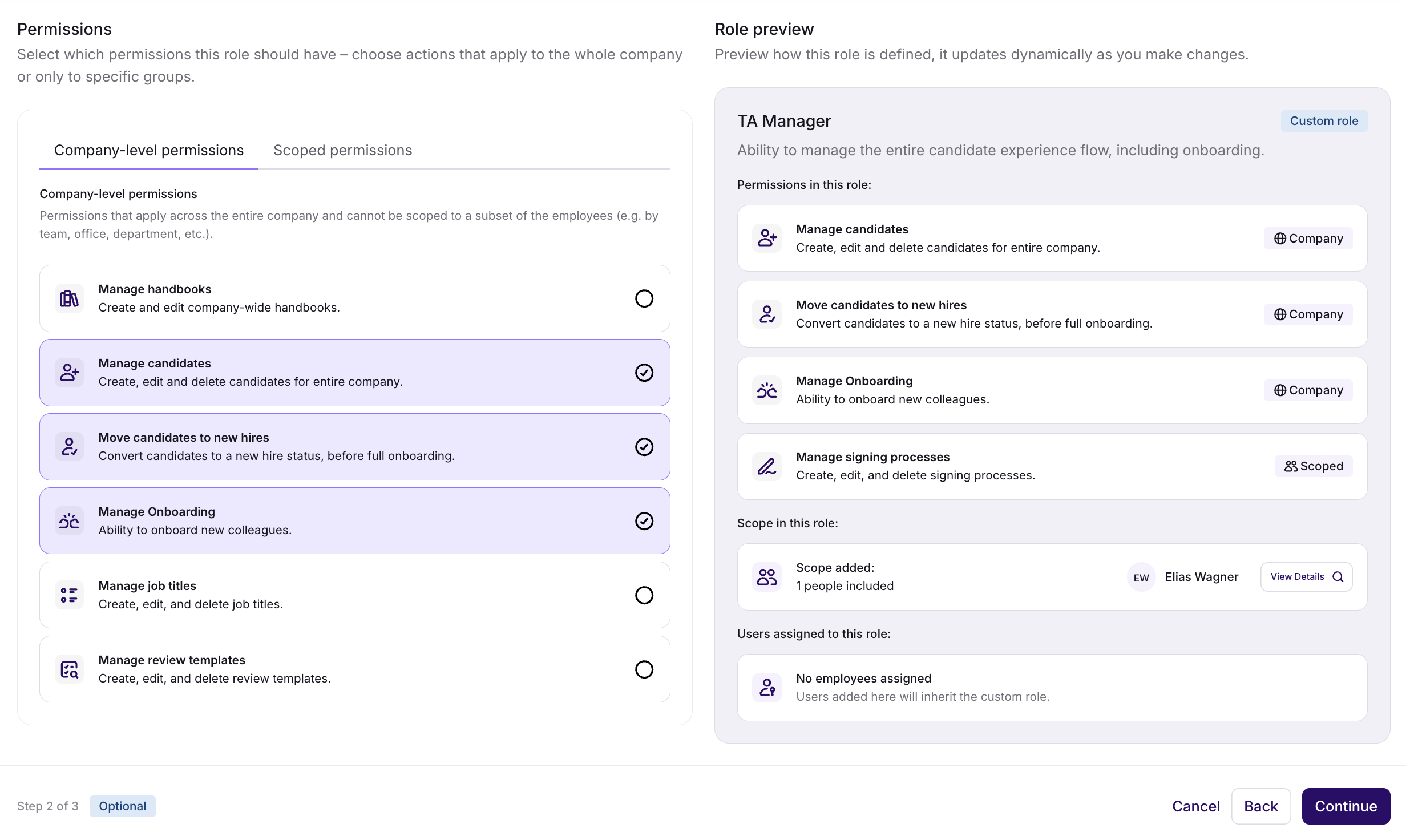Turn on Manage review templates permission

644,669
